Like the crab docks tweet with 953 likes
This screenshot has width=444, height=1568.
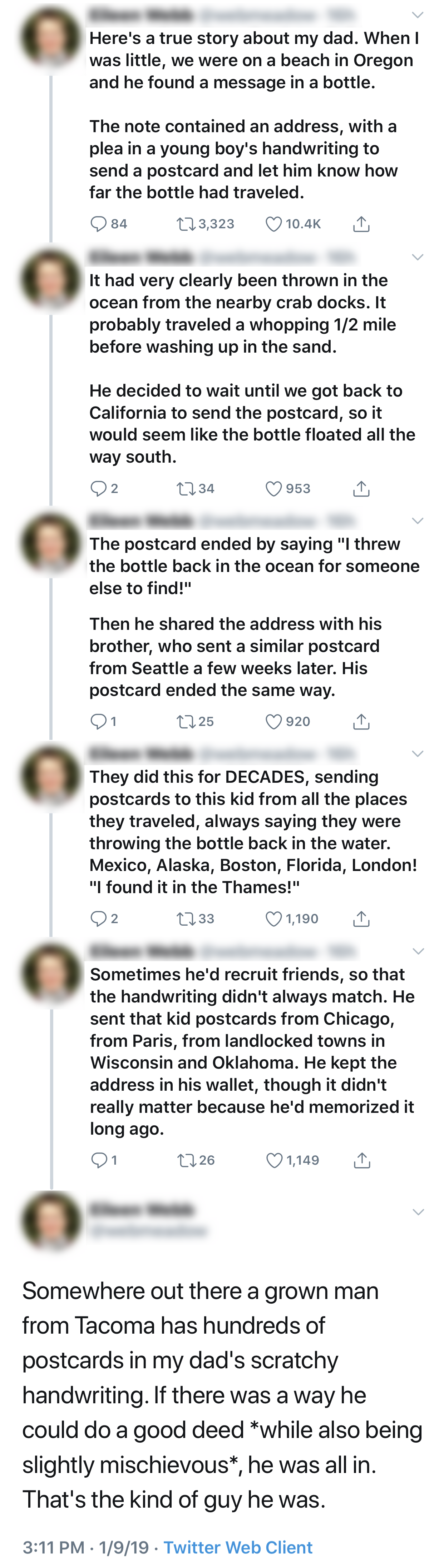tap(273, 489)
